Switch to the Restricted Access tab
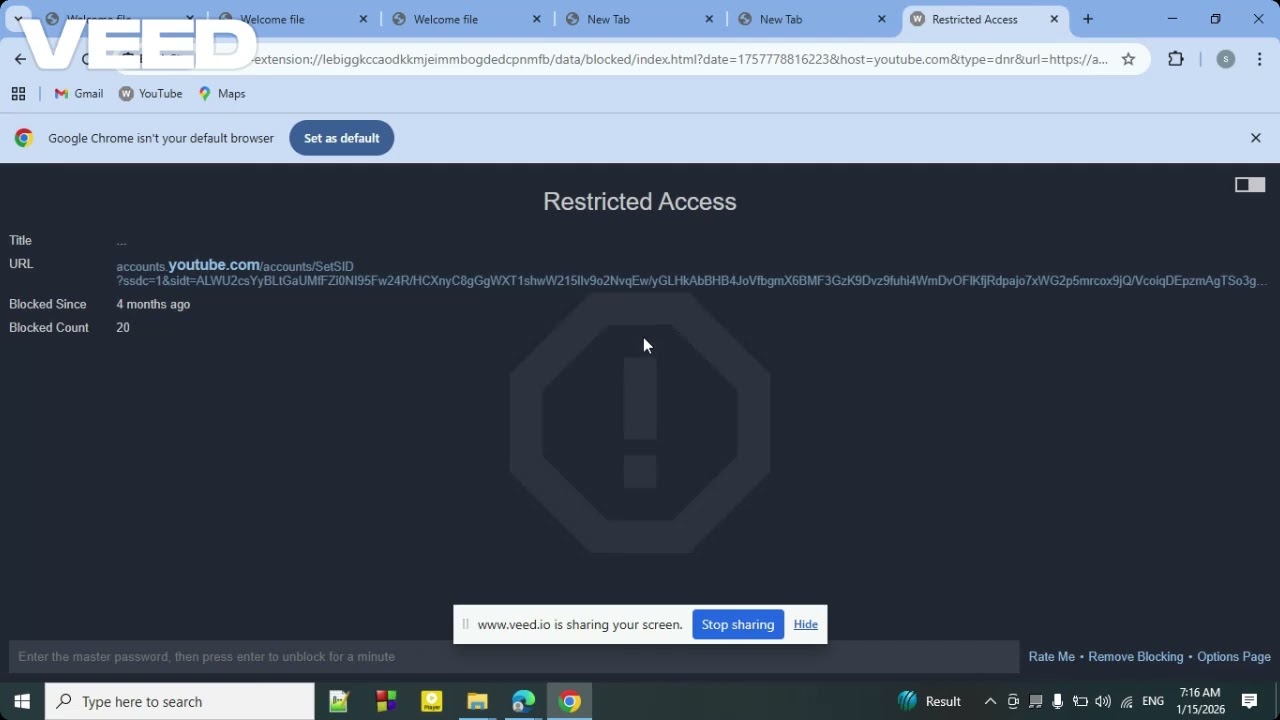The height and width of the screenshot is (720, 1280). click(975, 19)
